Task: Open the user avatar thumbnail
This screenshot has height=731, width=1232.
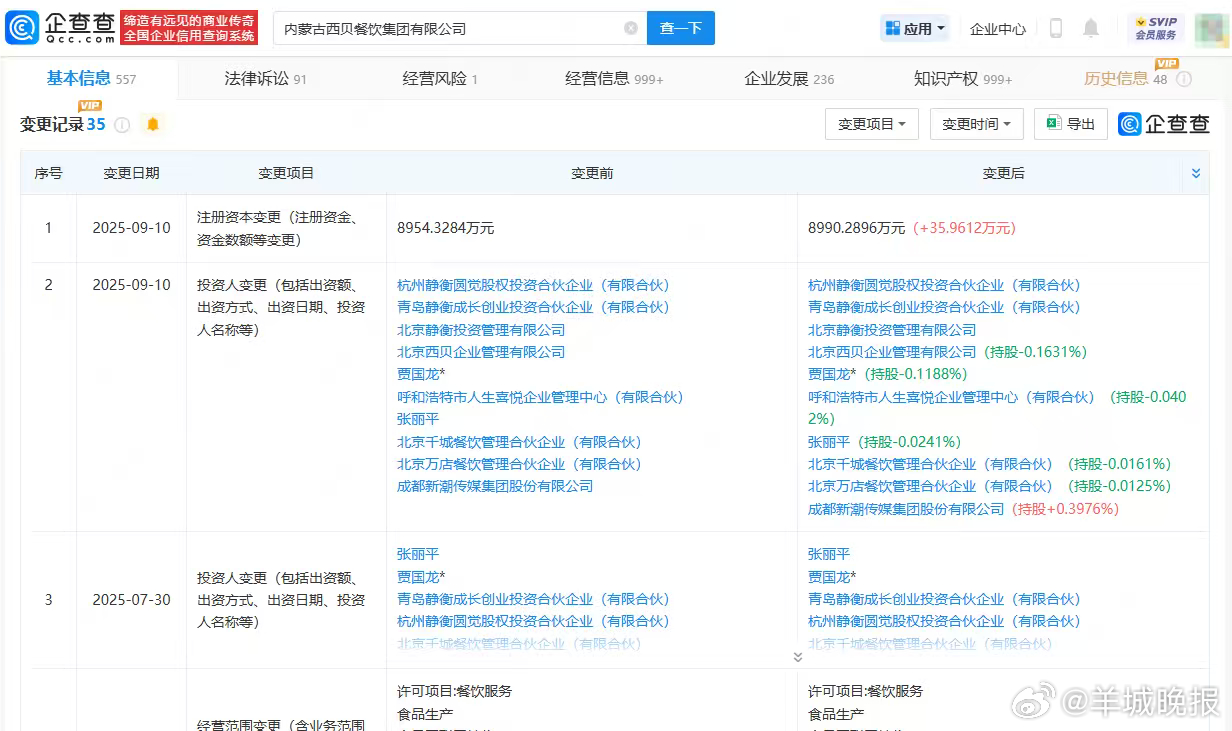Action: click(x=1211, y=29)
